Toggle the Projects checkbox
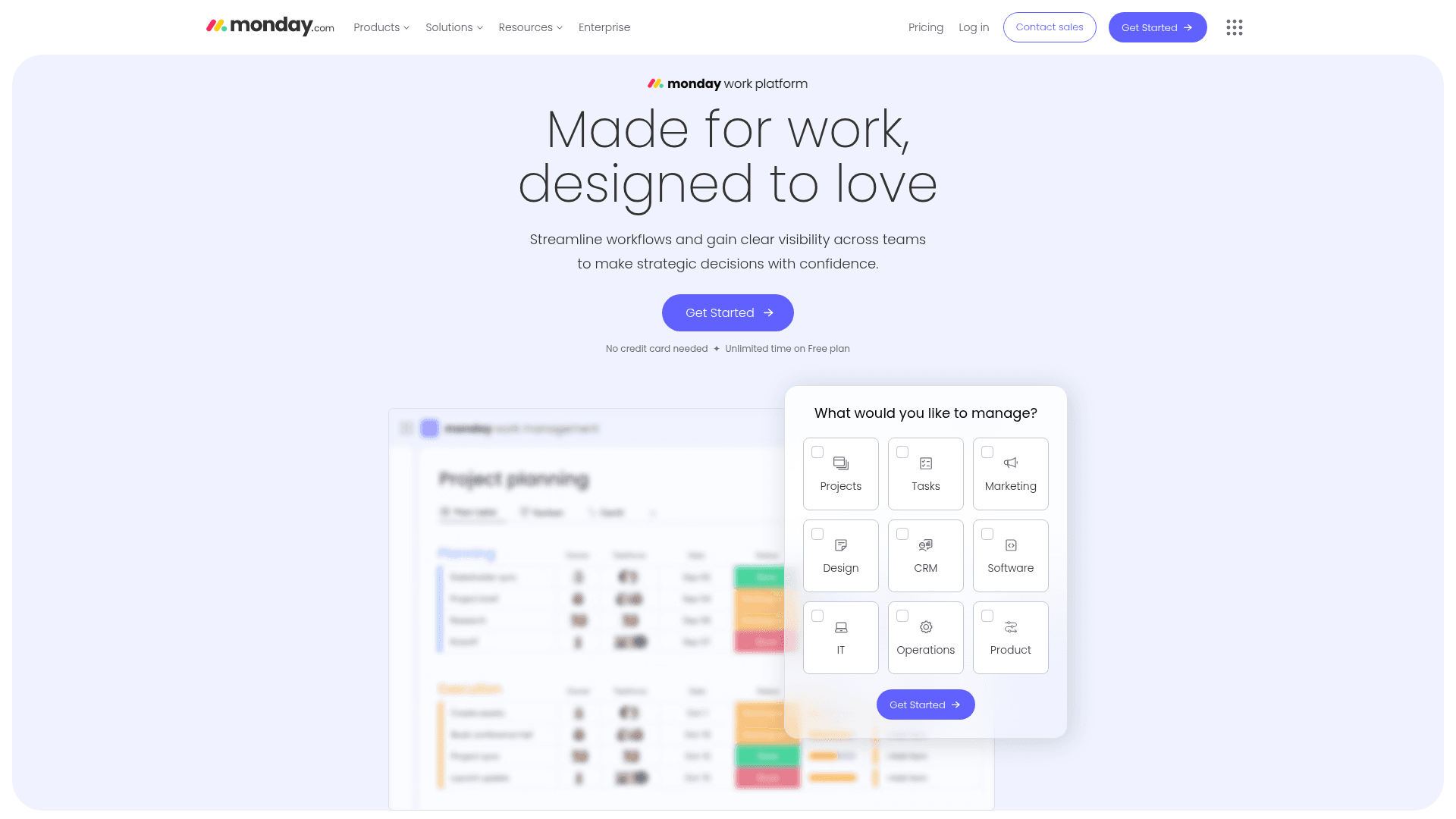Screen dimensions: 1456x819 818,452
